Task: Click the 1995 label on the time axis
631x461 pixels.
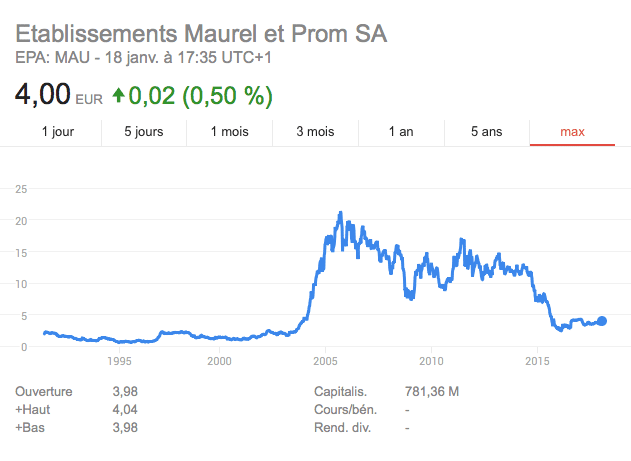Action: pos(119,361)
